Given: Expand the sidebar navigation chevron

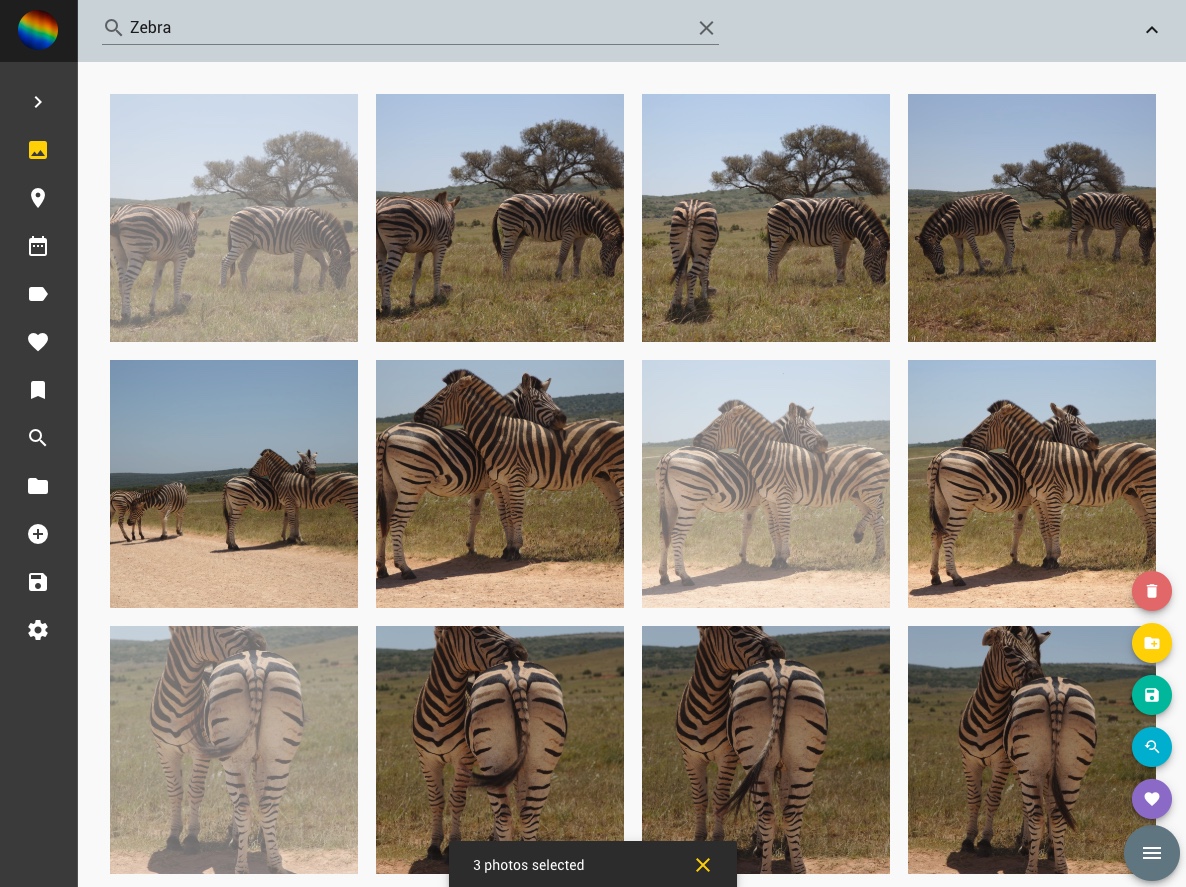Looking at the screenshot, I should click(x=38, y=102).
